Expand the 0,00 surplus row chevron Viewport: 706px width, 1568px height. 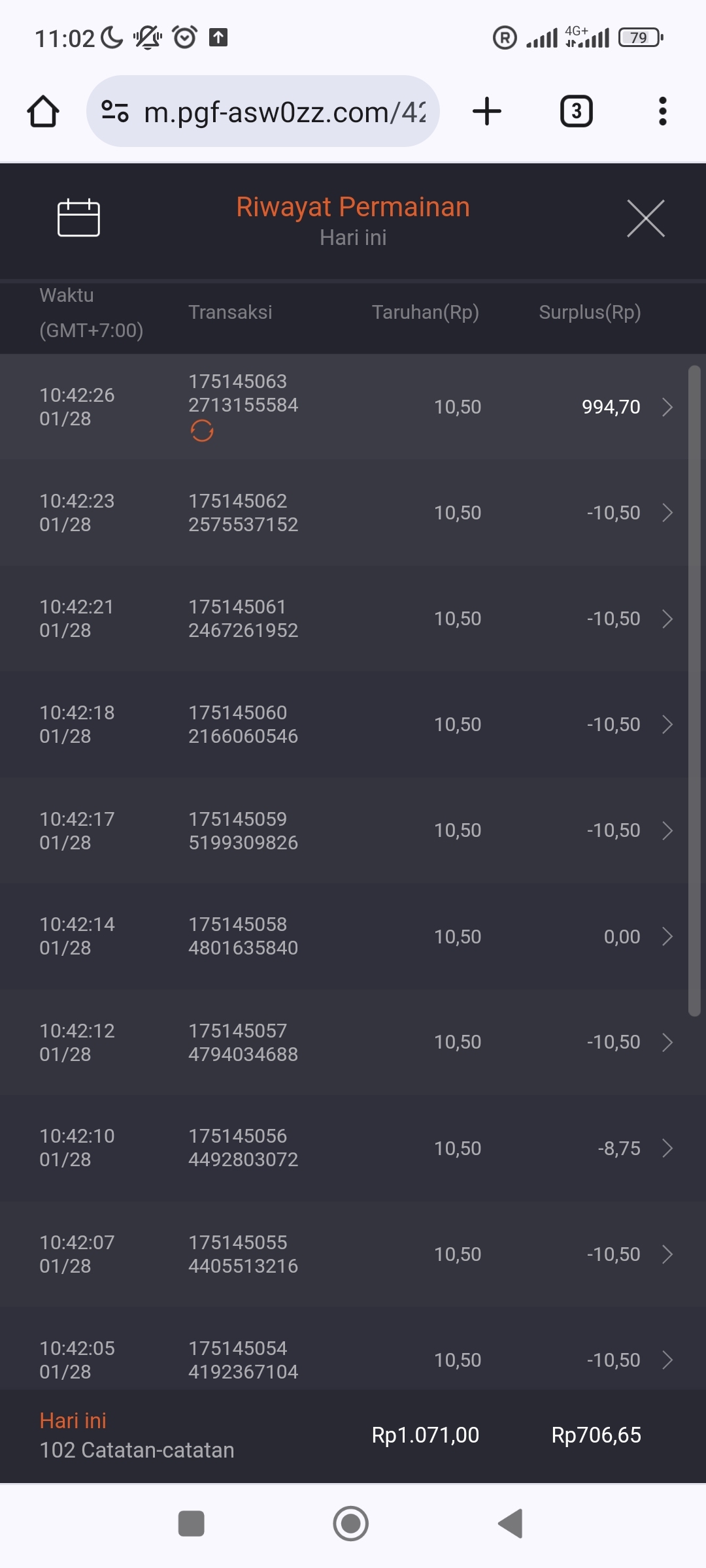tap(667, 936)
